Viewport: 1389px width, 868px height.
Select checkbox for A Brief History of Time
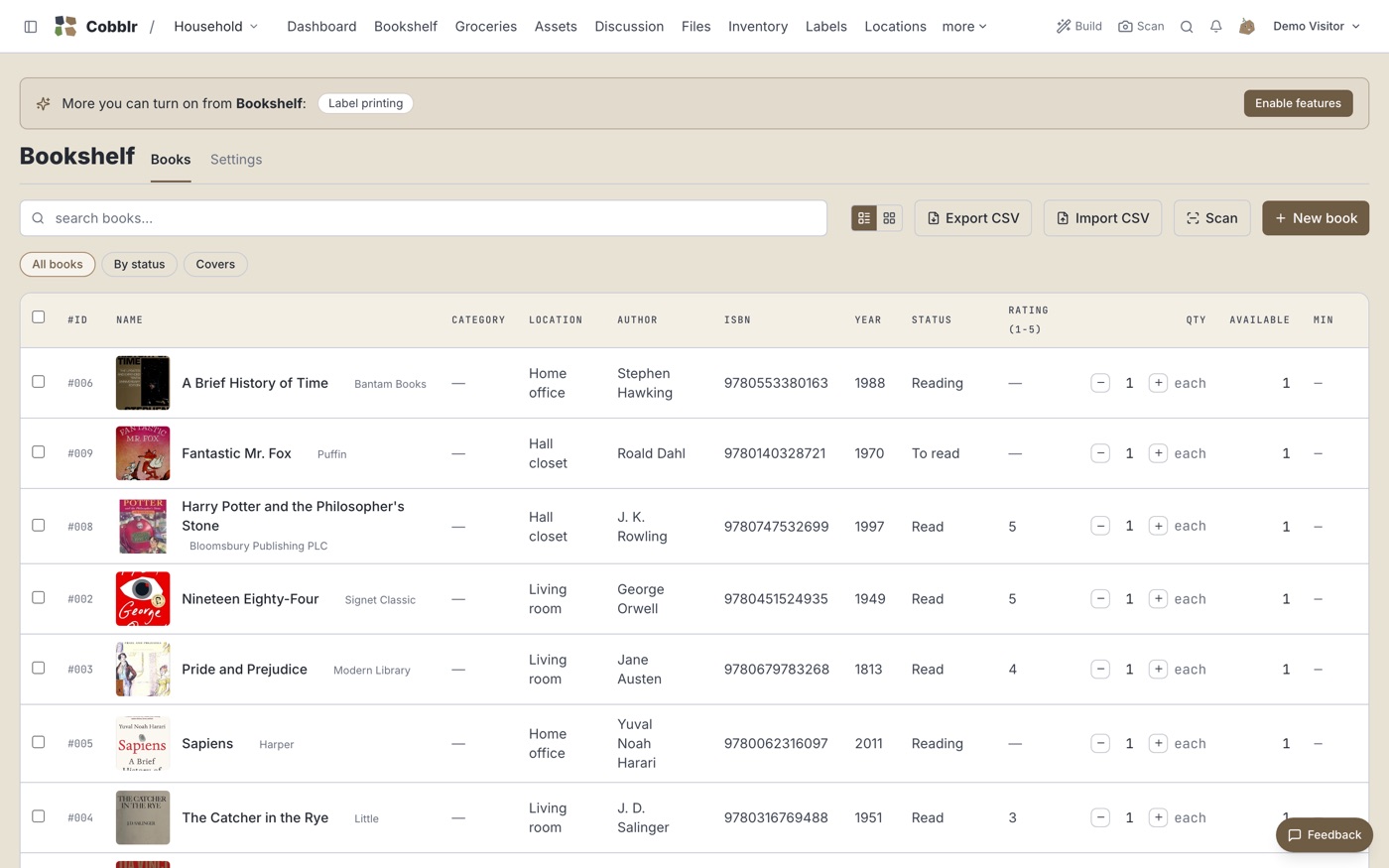(39, 381)
